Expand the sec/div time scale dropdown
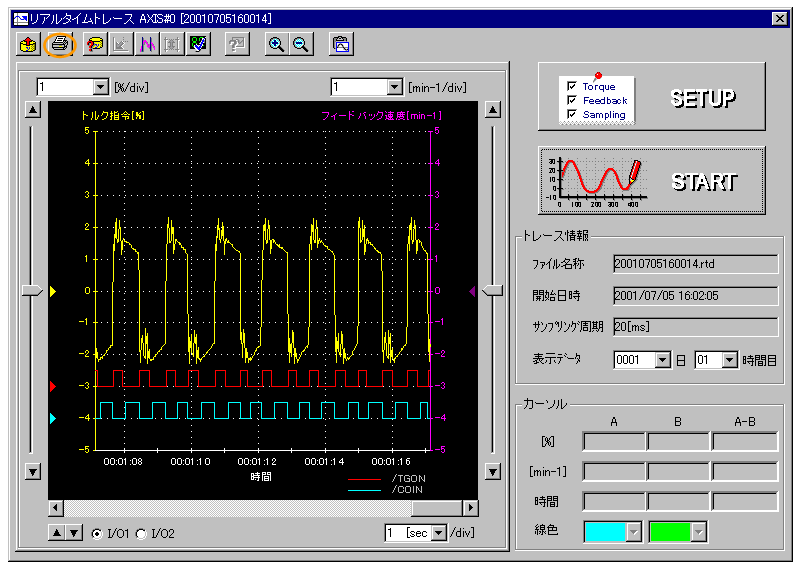 (x=440, y=533)
